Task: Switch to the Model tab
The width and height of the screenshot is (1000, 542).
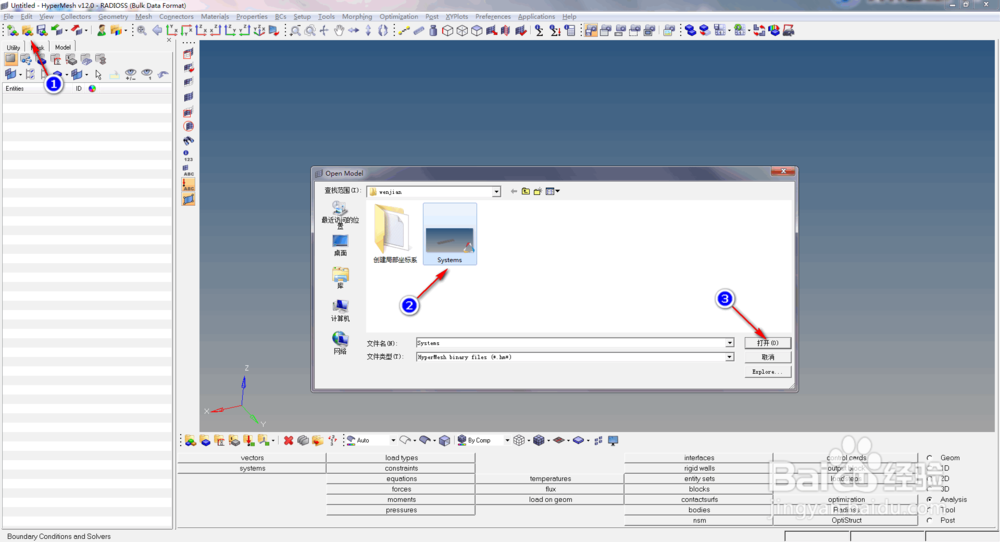Action: (x=62, y=47)
